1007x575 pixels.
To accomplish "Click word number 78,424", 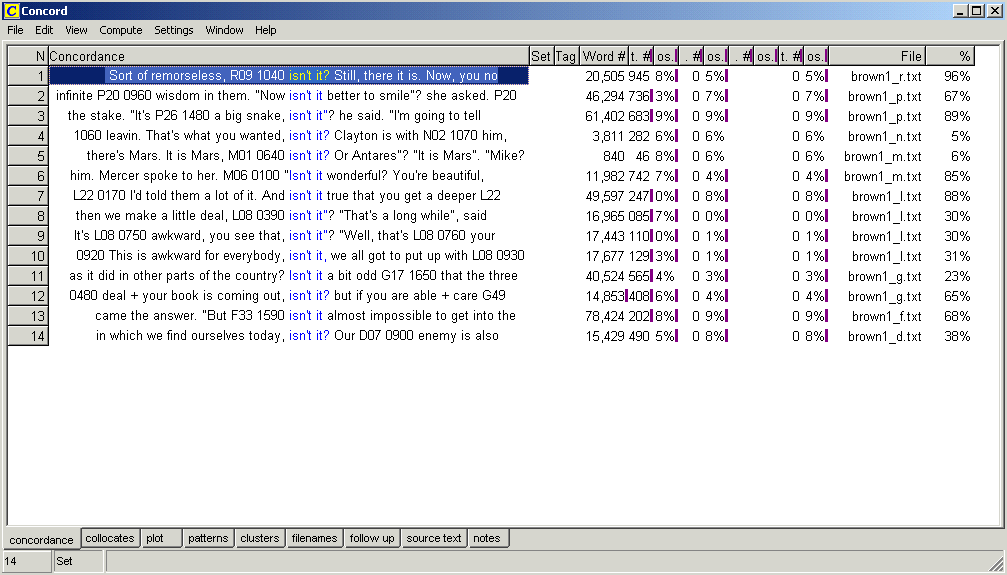I will click(x=604, y=315).
